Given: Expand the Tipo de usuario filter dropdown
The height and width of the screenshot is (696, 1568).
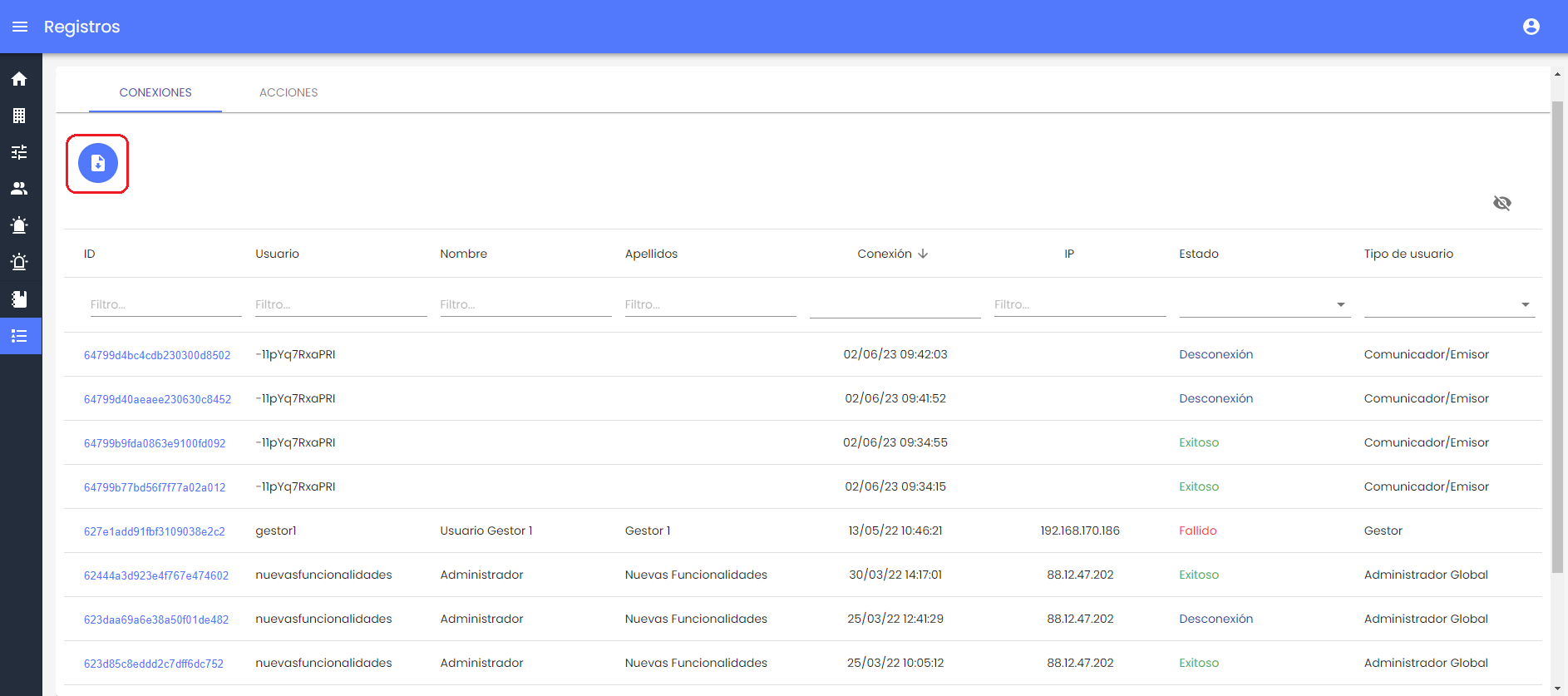Looking at the screenshot, I should point(1525,304).
